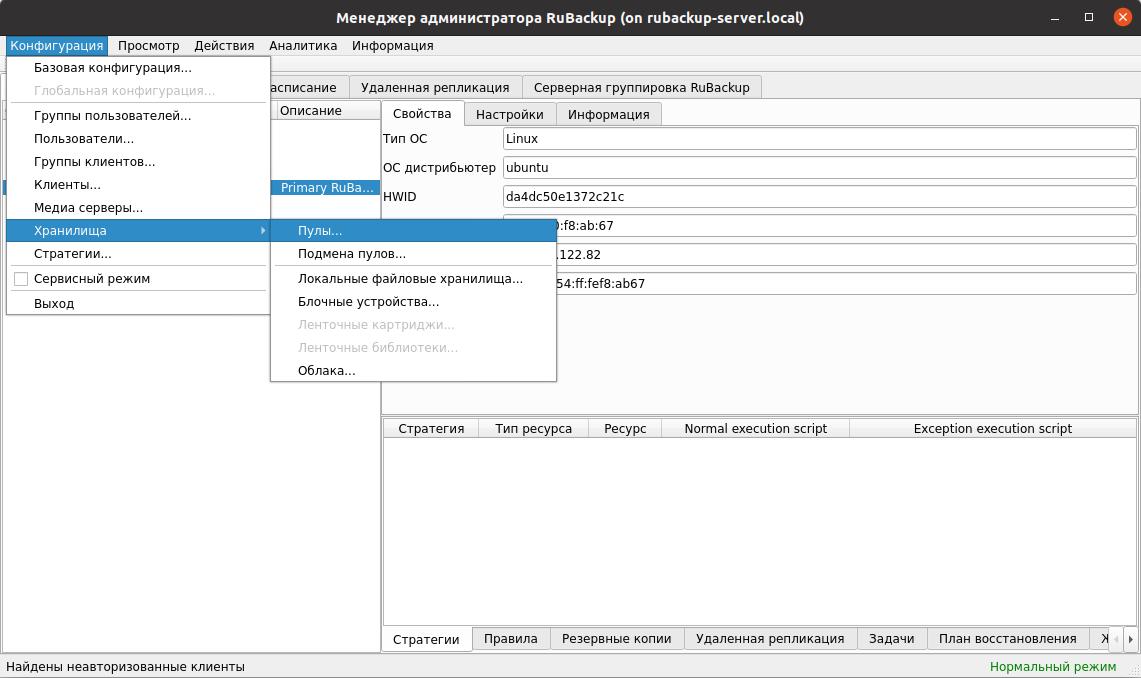Switch to the Настройки tab
This screenshot has width=1141, height=678.
click(x=509, y=114)
